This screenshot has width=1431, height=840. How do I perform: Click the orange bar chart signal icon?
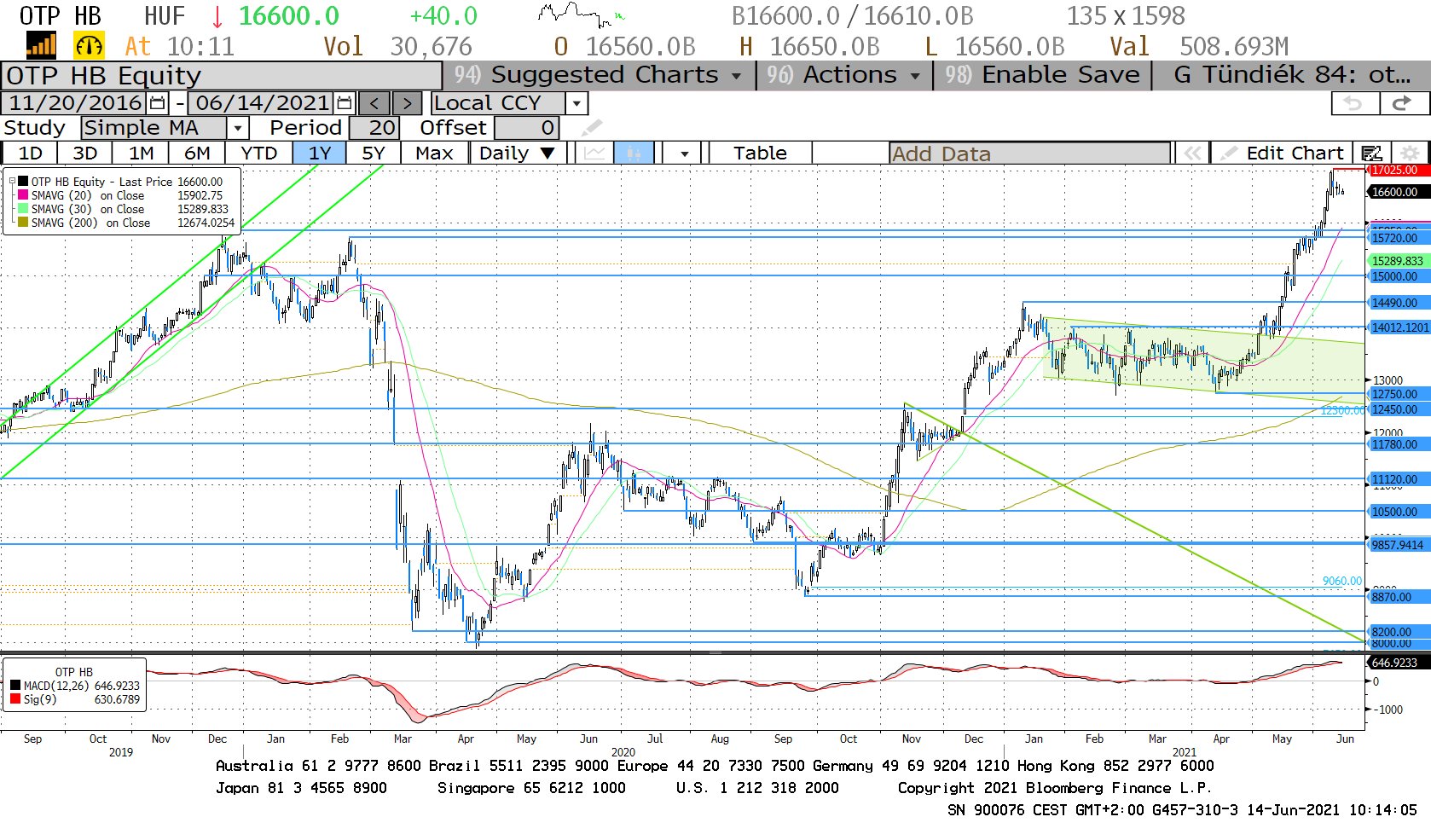[x=41, y=46]
